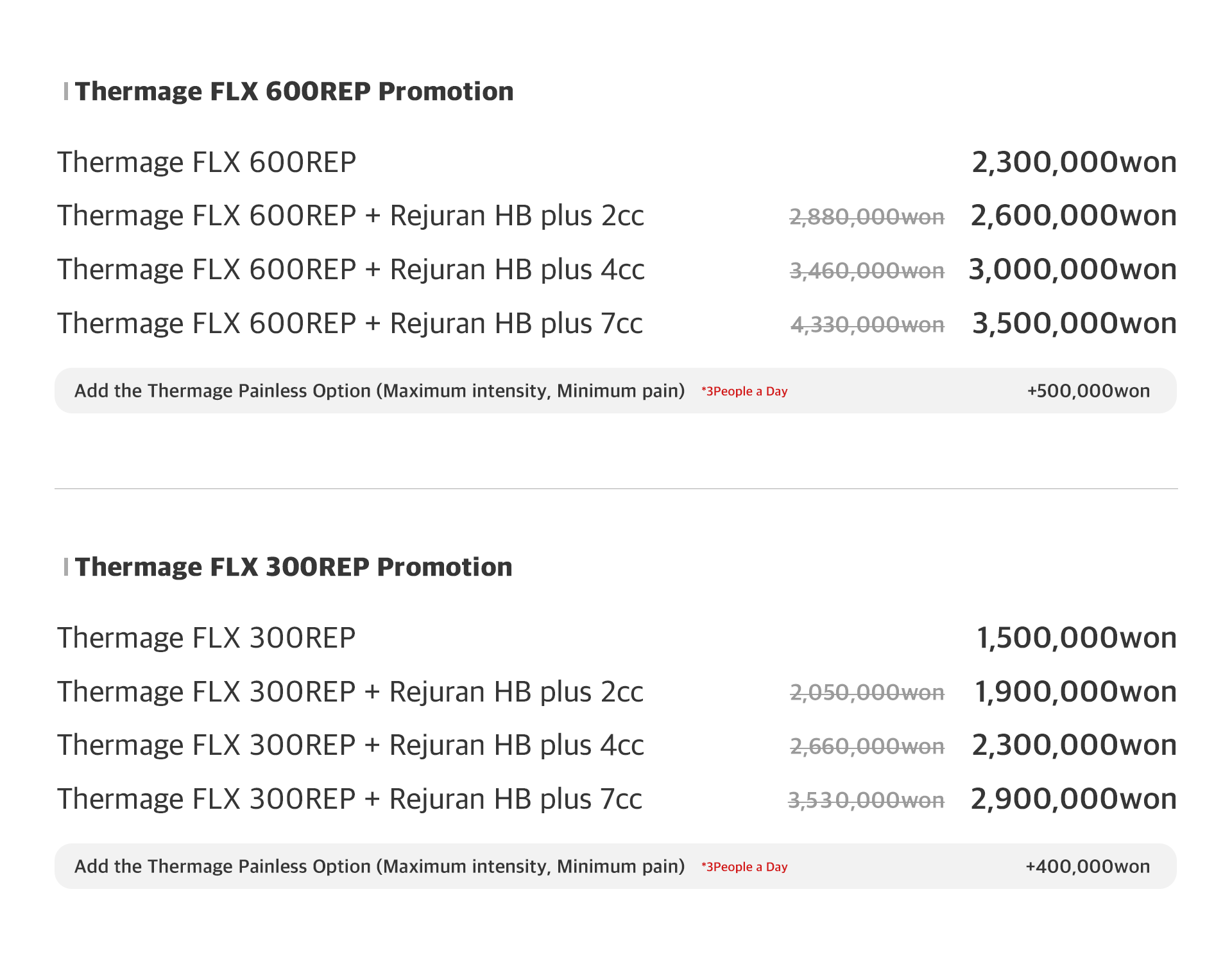Click the Thermage FLX 600REP Promotion heading
1232x966 pixels.
294,92
